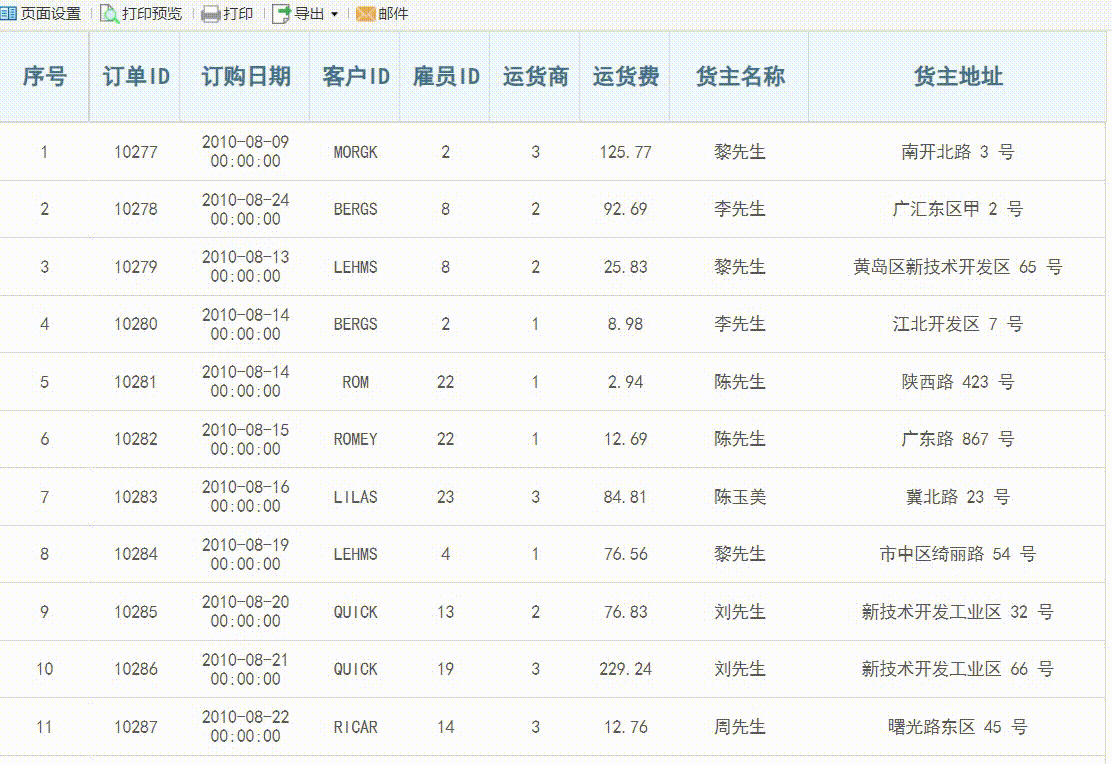
Task: Open 打印预览 print preview
Action: (152, 13)
